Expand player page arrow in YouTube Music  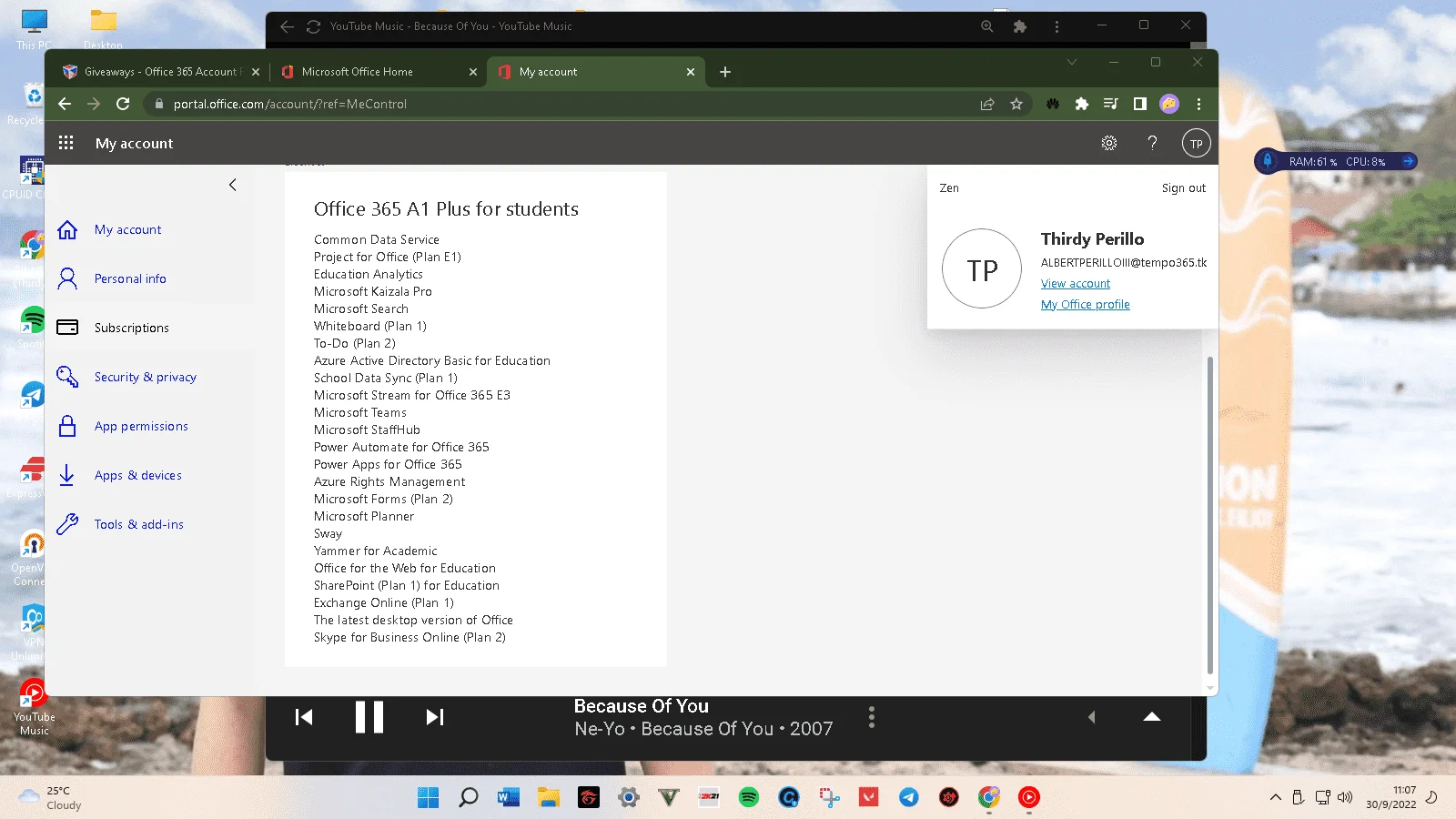(x=1152, y=717)
